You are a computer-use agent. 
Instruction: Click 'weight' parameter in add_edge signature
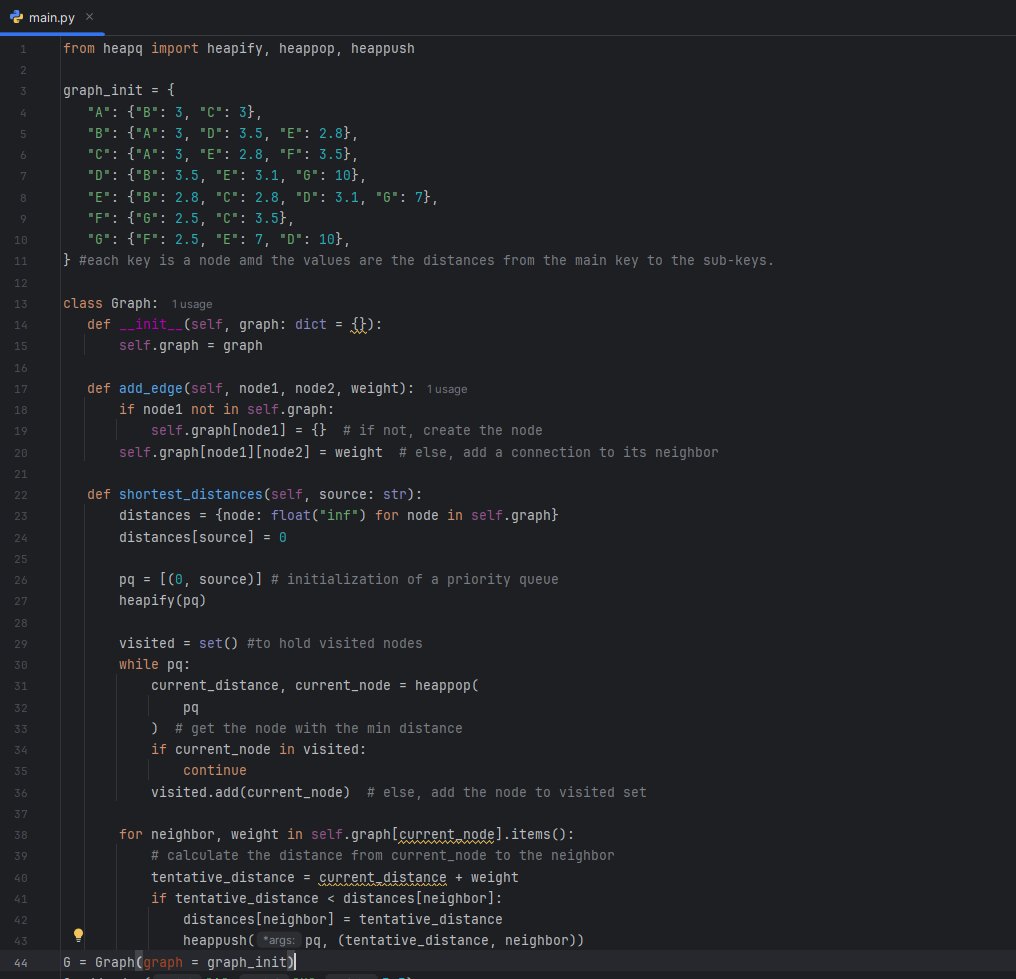(375, 388)
